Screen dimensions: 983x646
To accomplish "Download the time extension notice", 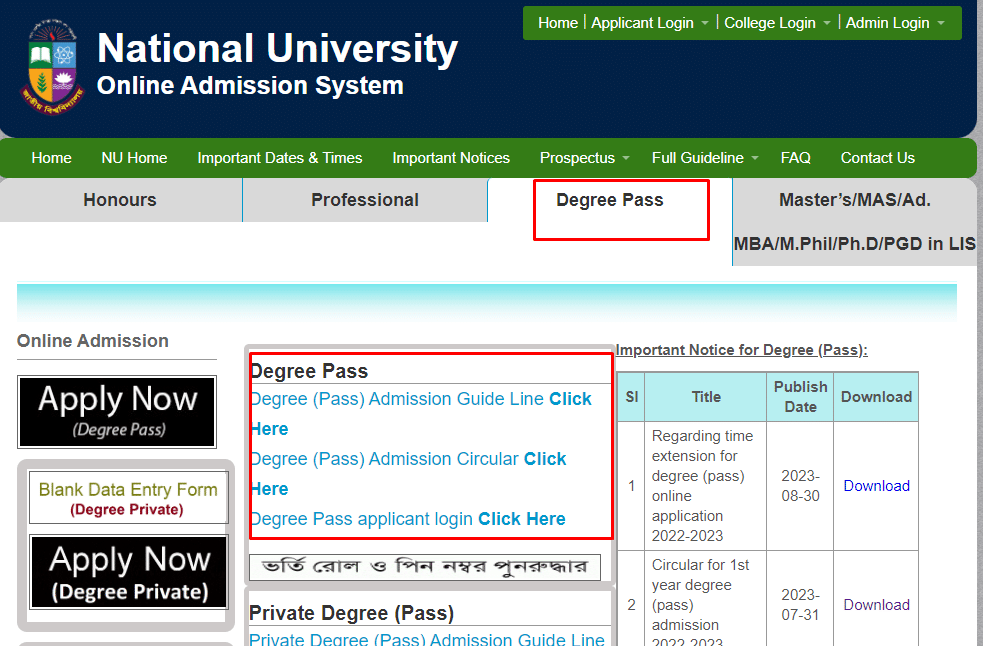I will (876, 485).
